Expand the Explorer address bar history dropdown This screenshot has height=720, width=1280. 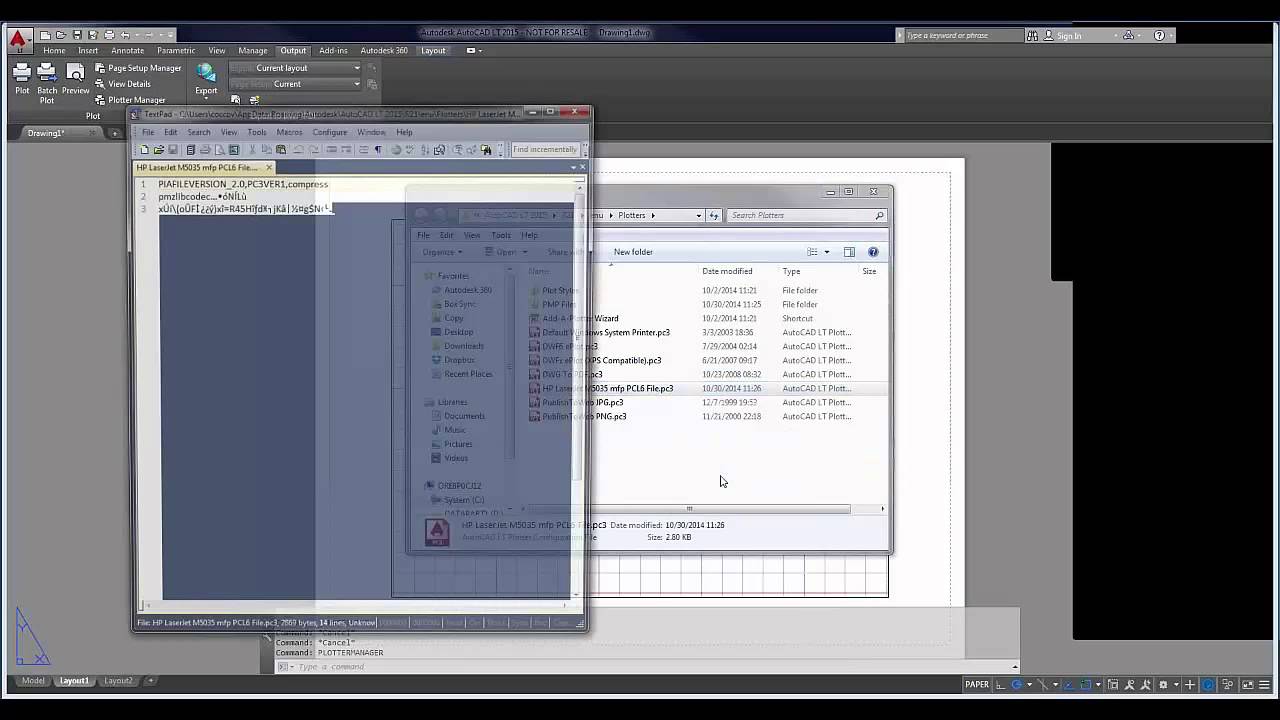click(x=699, y=215)
